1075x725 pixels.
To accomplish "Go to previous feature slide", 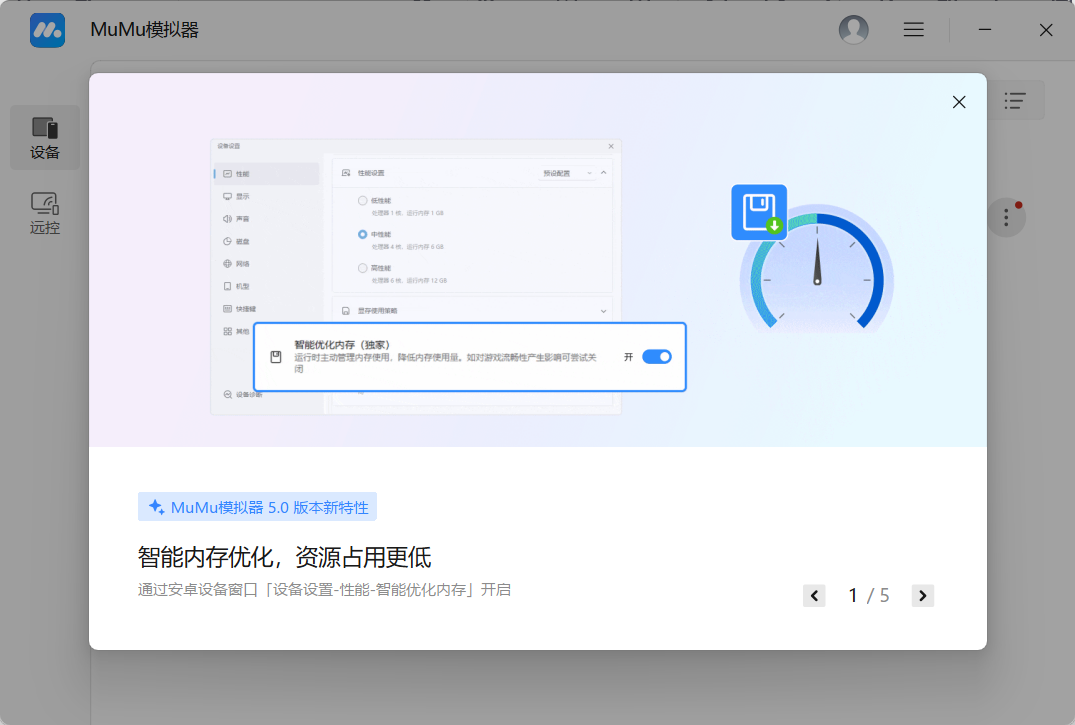I will 814,595.
